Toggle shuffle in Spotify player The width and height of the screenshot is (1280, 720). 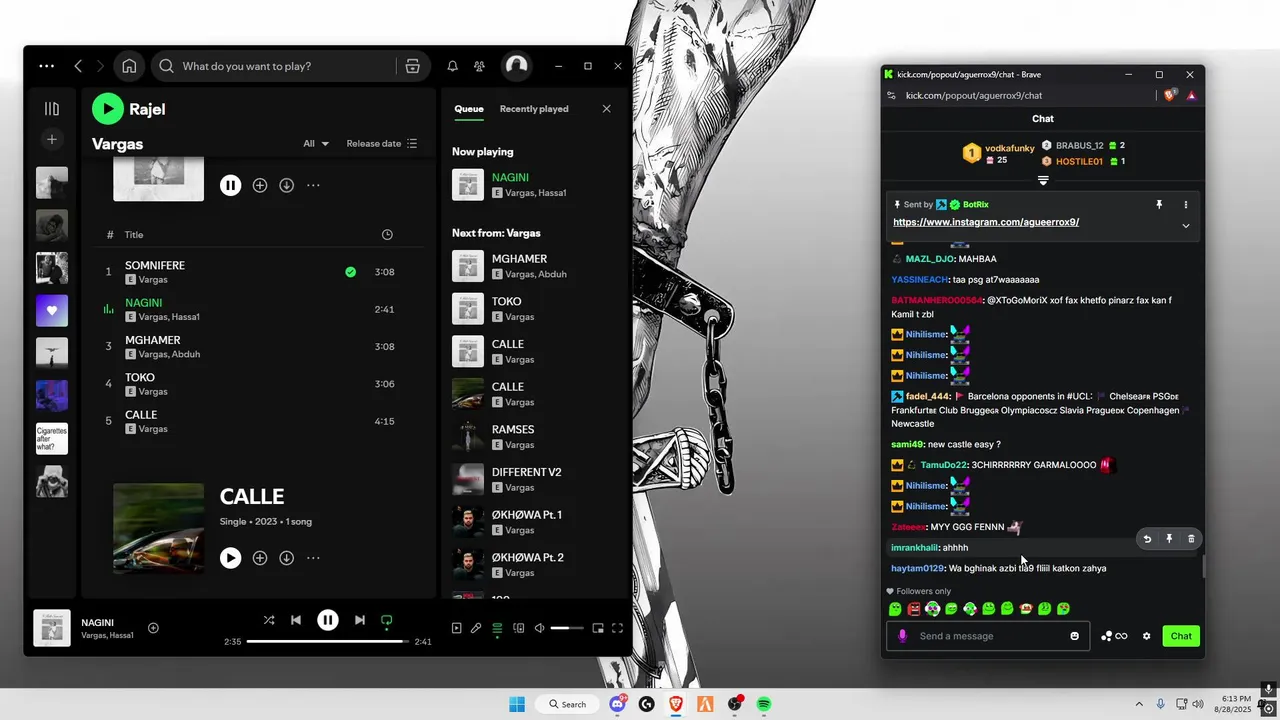[269, 620]
